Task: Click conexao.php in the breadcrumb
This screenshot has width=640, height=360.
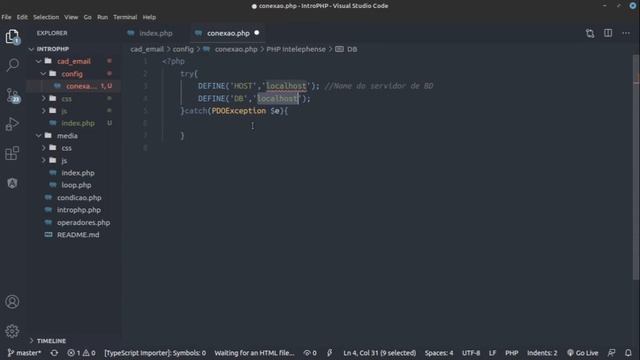Action: 236,49
